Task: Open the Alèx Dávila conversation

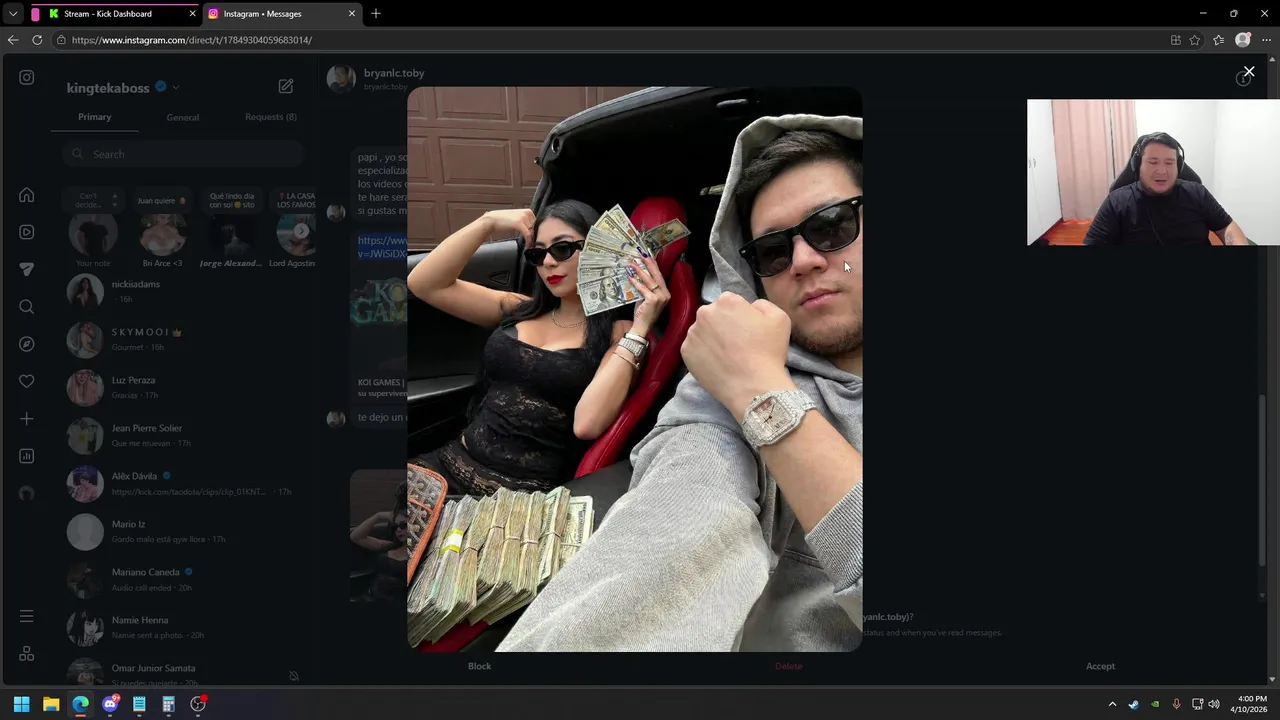Action: (183, 483)
